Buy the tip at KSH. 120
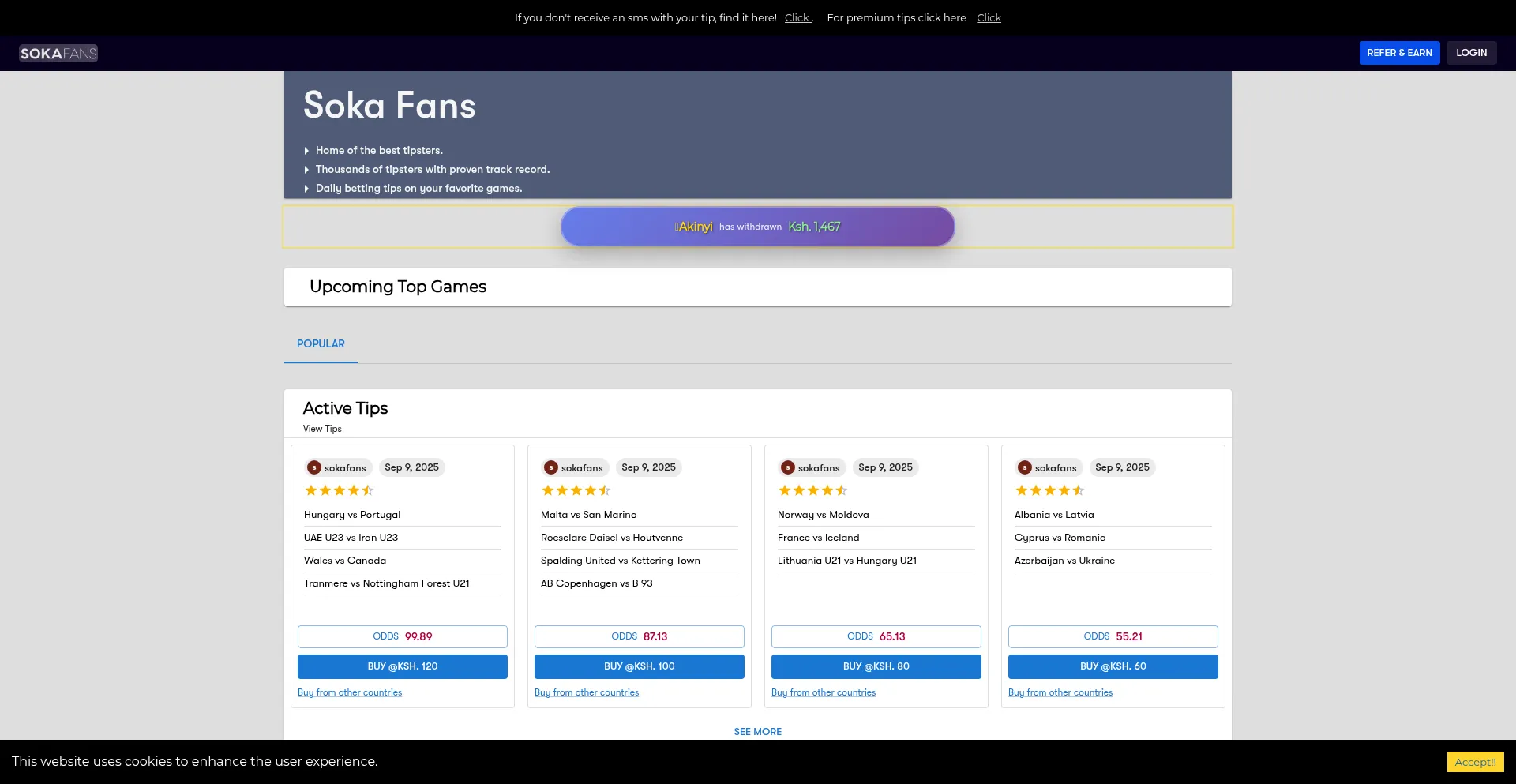This screenshot has width=1516, height=784. point(403,666)
